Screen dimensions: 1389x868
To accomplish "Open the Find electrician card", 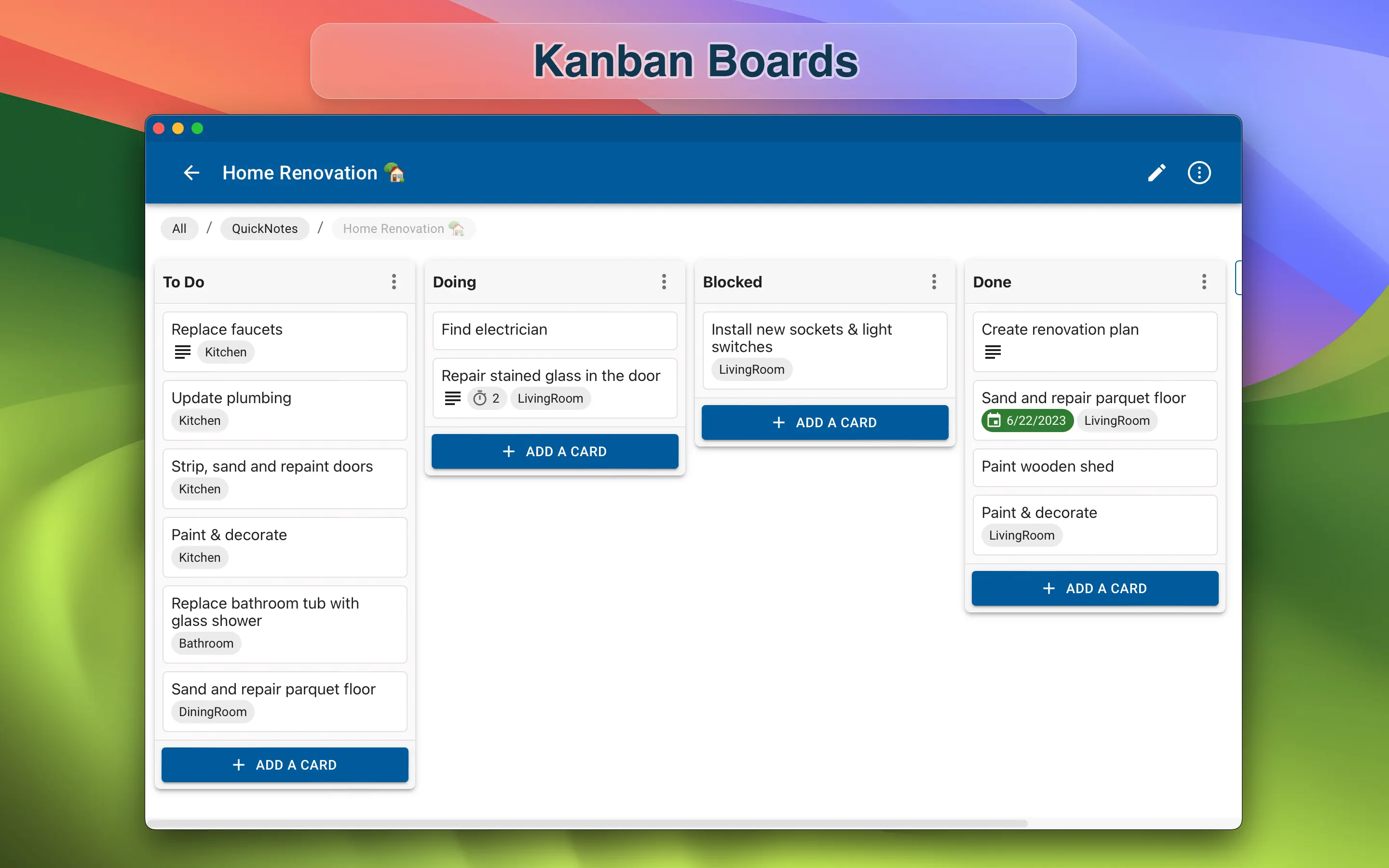I will coord(555,330).
